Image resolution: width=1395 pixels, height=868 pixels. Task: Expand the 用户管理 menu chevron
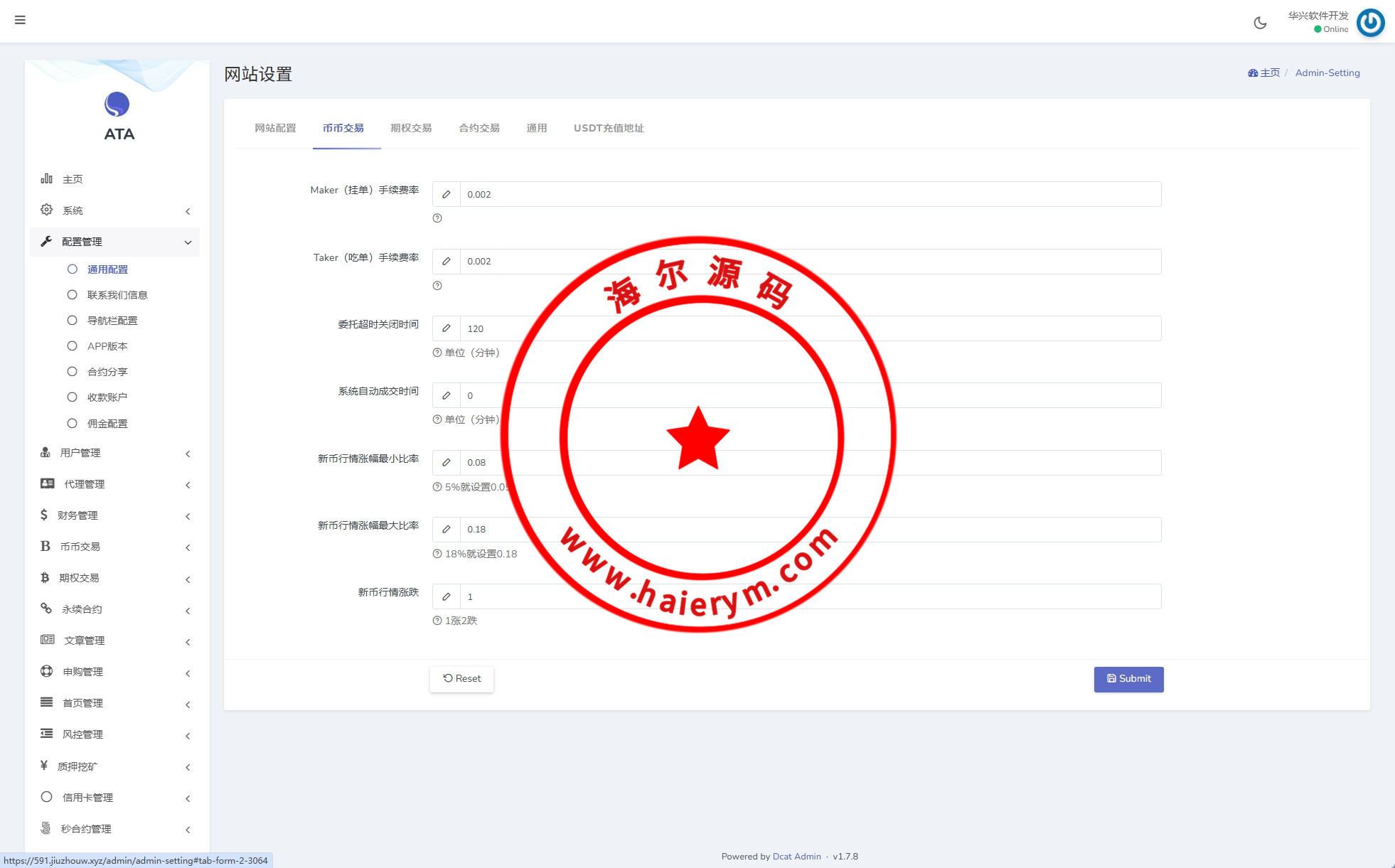(188, 454)
